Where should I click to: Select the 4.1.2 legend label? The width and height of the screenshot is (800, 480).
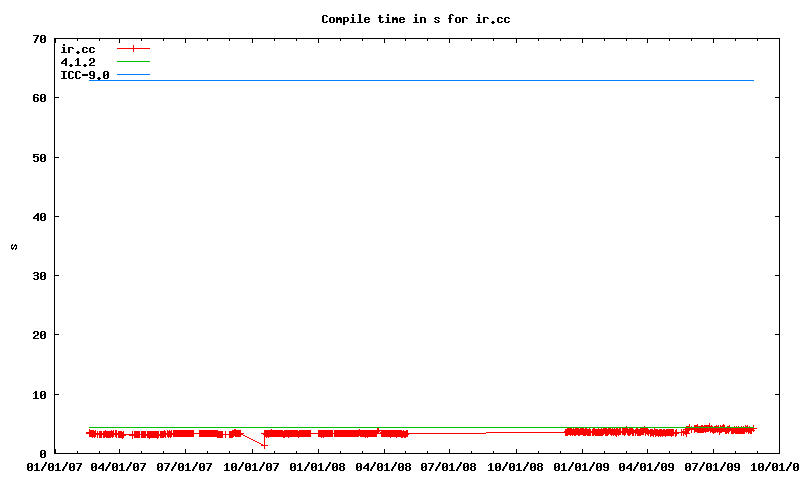(x=78, y=62)
